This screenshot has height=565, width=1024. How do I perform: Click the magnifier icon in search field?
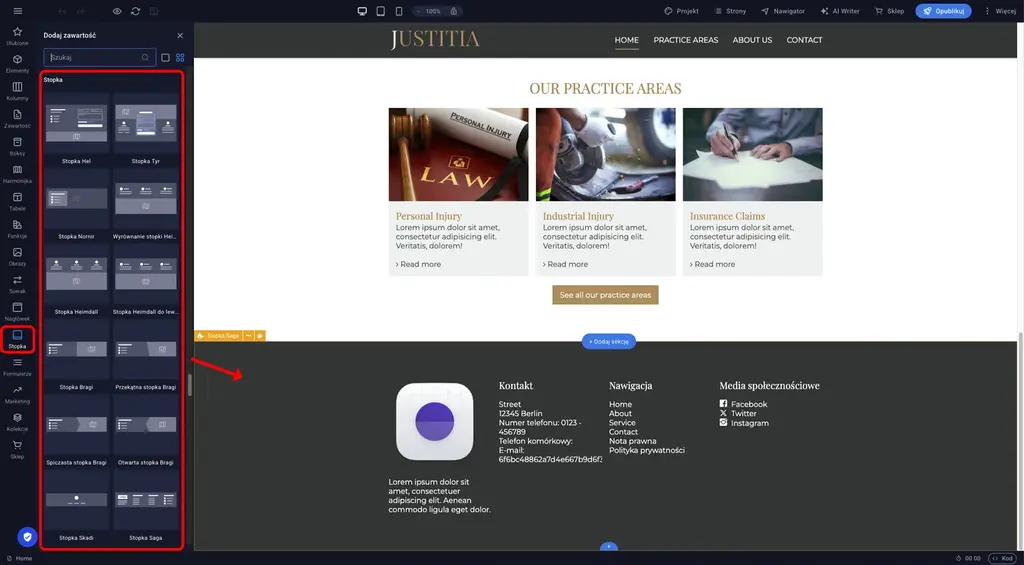point(145,57)
